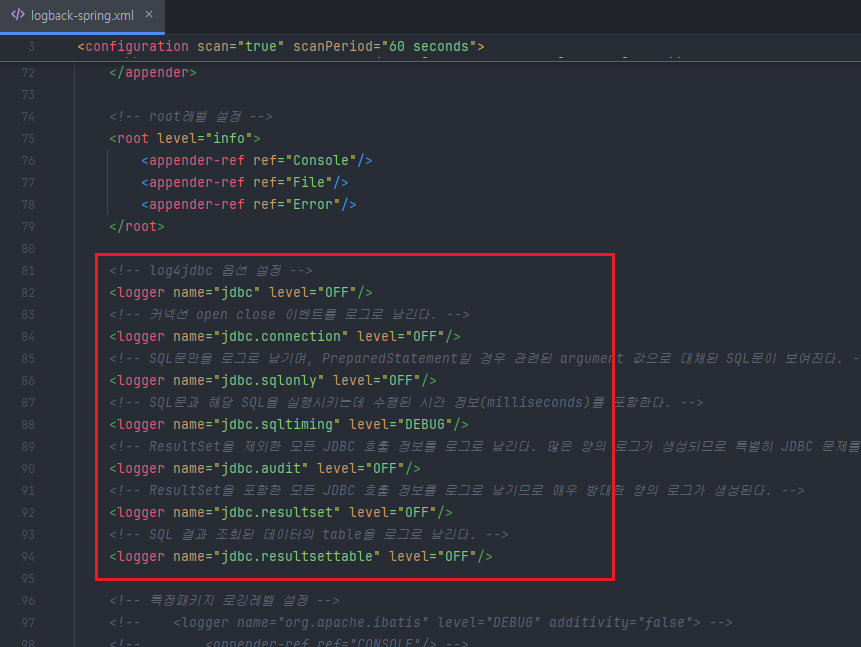This screenshot has height=647, width=861.
Task: Click the appender-ref ref="Console" line
Action: [x=256, y=160]
